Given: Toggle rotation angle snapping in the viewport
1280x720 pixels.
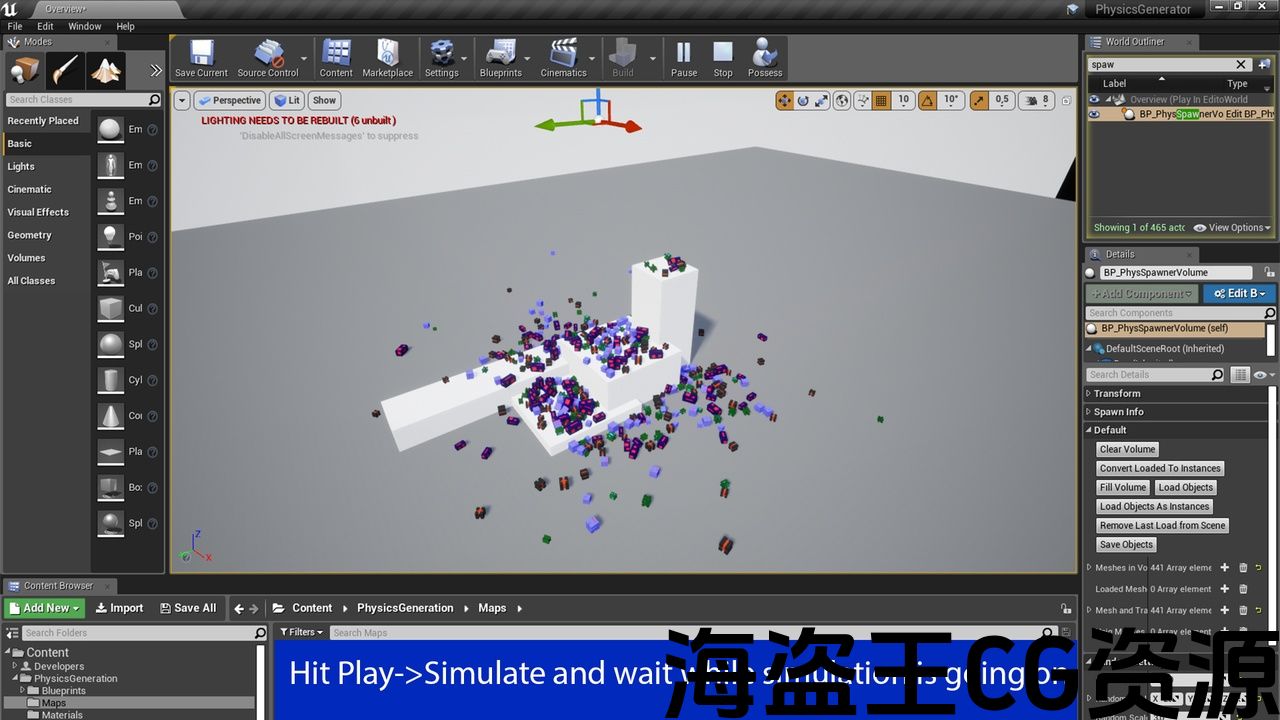Looking at the screenshot, I should (927, 100).
